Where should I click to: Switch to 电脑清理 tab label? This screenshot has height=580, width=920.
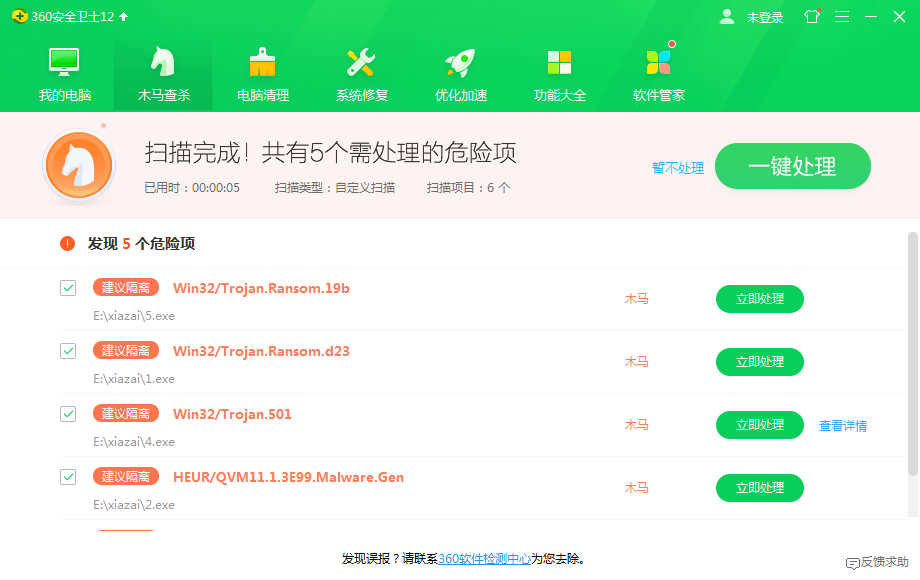[263, 95]
